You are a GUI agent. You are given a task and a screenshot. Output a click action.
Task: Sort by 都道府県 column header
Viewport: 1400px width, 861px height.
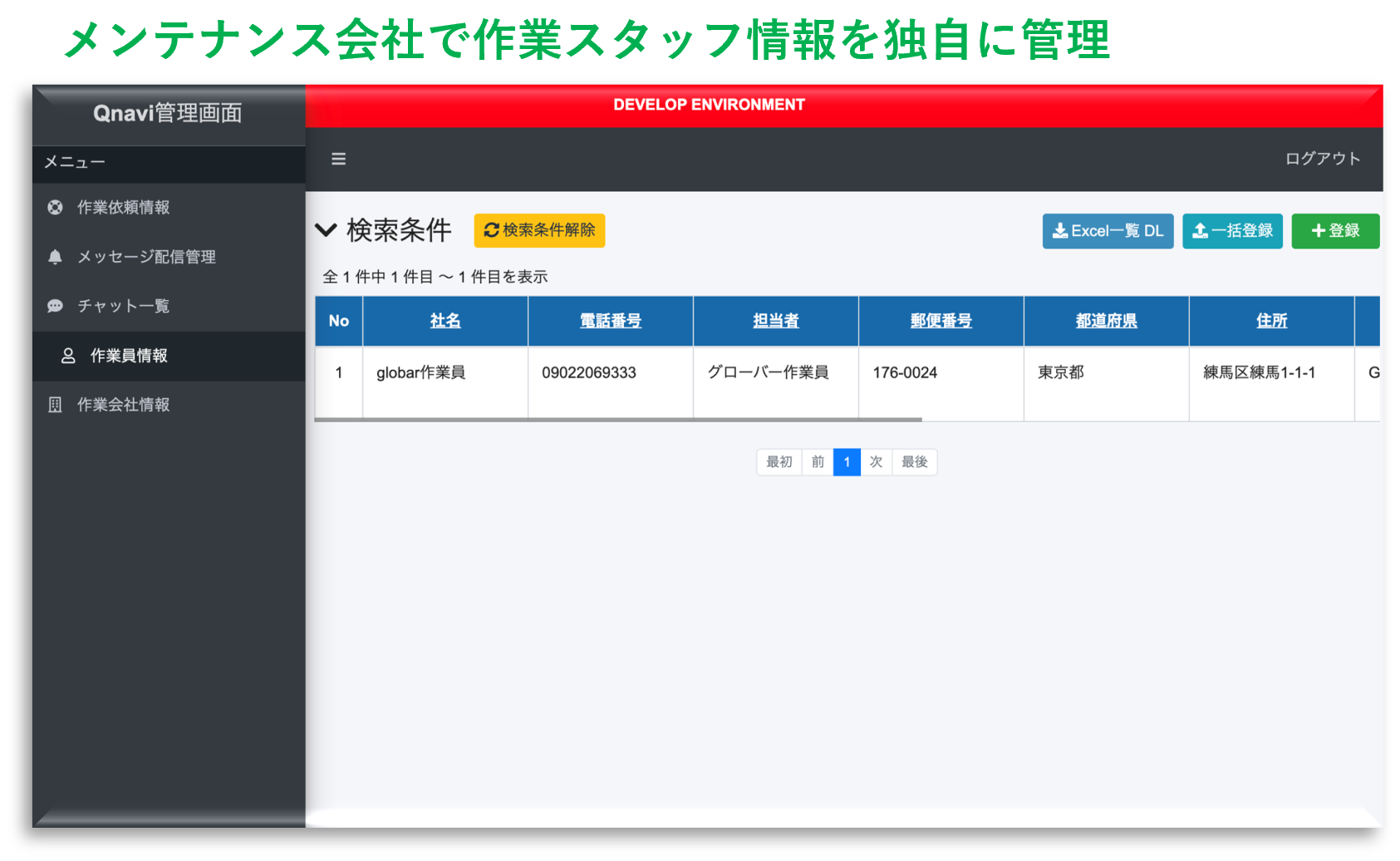point(1107,321)
